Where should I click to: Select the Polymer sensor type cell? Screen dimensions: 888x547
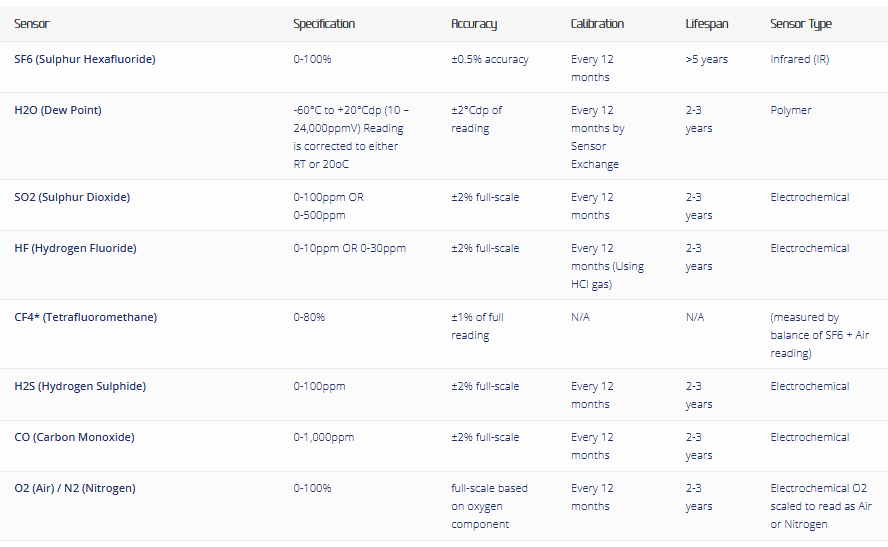click(x=791, y=110)
